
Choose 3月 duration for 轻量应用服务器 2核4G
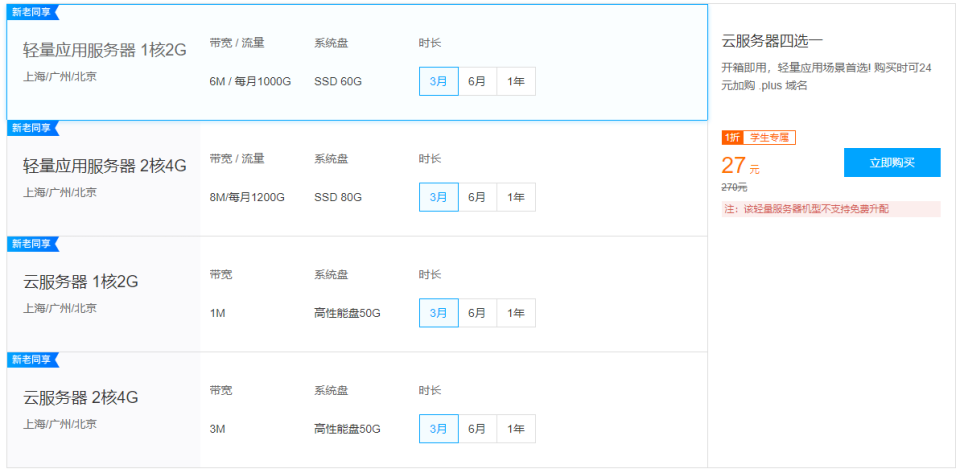439,197
